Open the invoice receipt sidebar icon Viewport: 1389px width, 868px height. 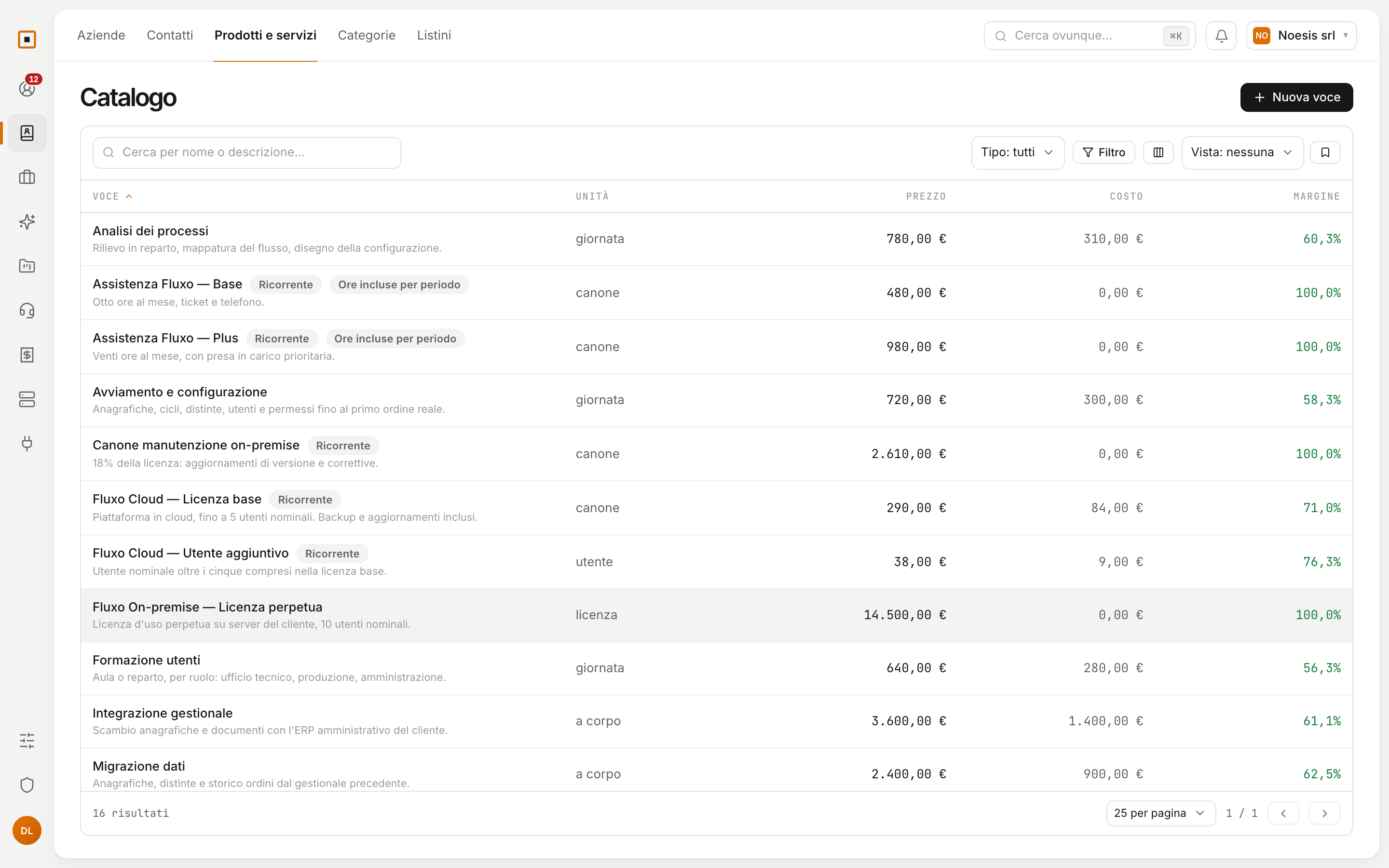[27, 355]
